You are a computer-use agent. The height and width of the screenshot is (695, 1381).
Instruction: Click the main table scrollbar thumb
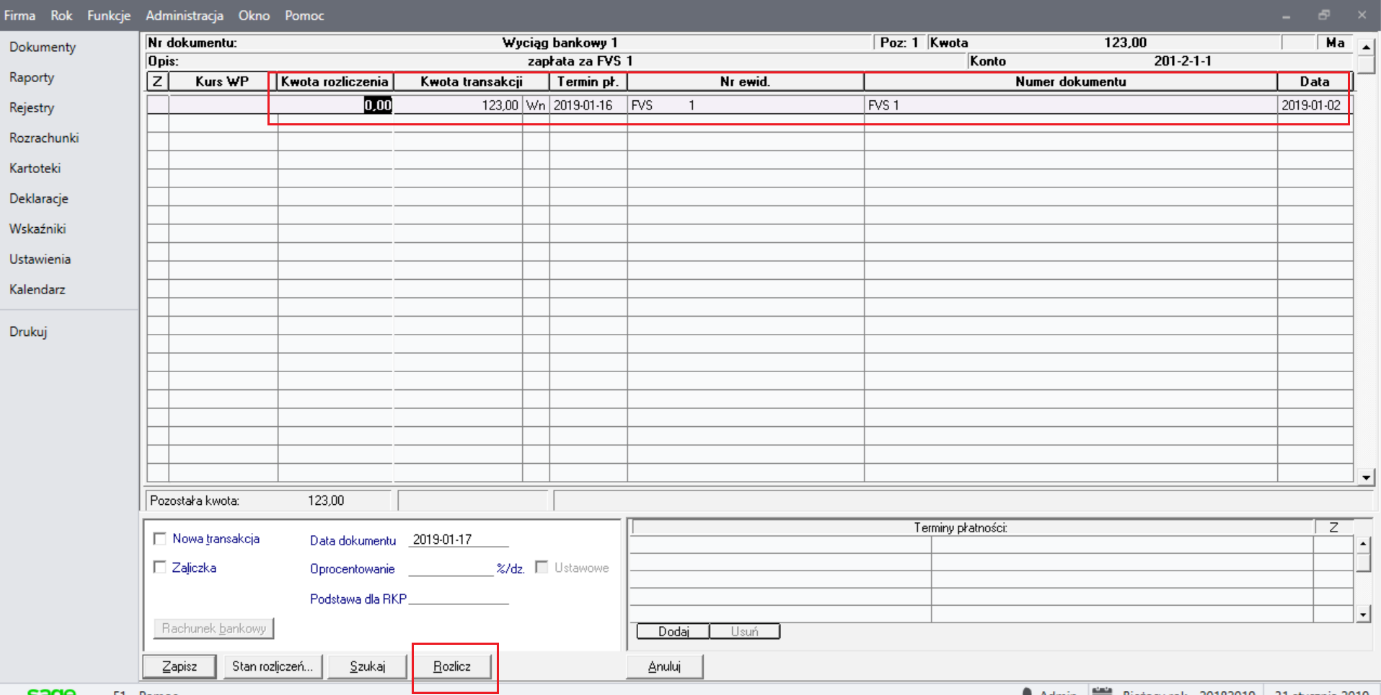tap(1367, 64)
